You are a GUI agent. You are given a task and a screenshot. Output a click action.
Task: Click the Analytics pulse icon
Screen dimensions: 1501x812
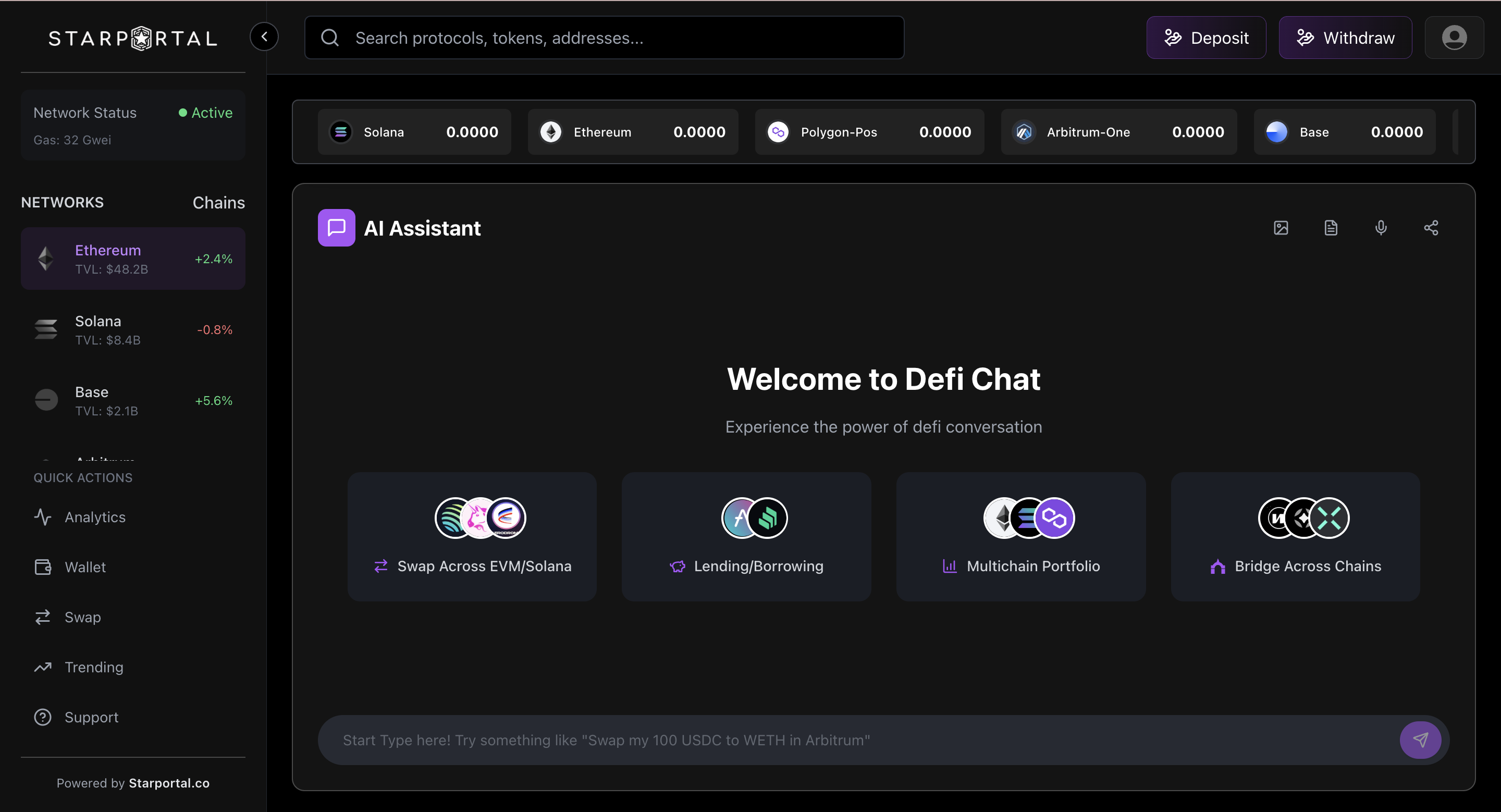[x=43, y=517]
